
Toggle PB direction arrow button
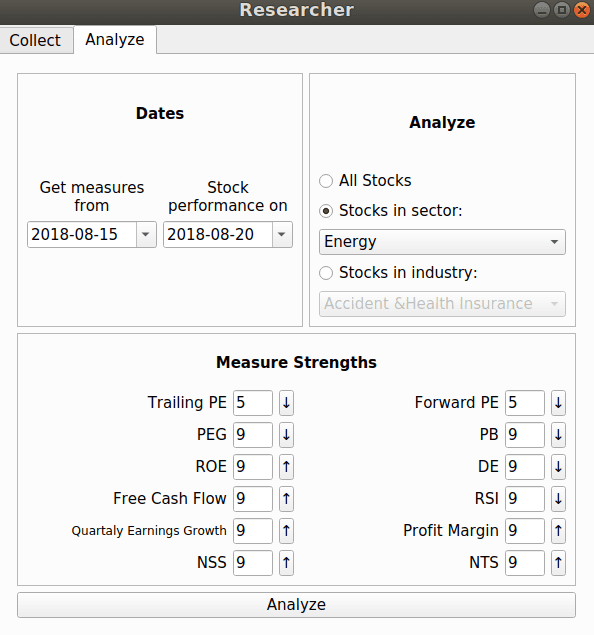[x=558, y=435]
